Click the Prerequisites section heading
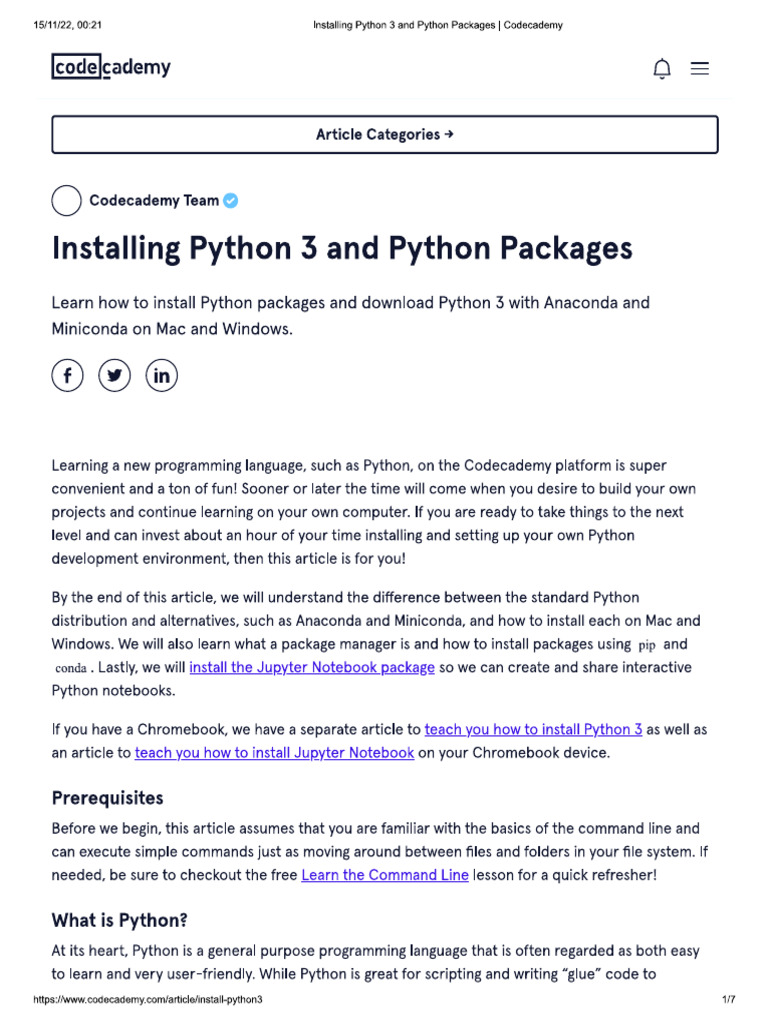This screenshot has height=1024, width=768. coord(107,798)
